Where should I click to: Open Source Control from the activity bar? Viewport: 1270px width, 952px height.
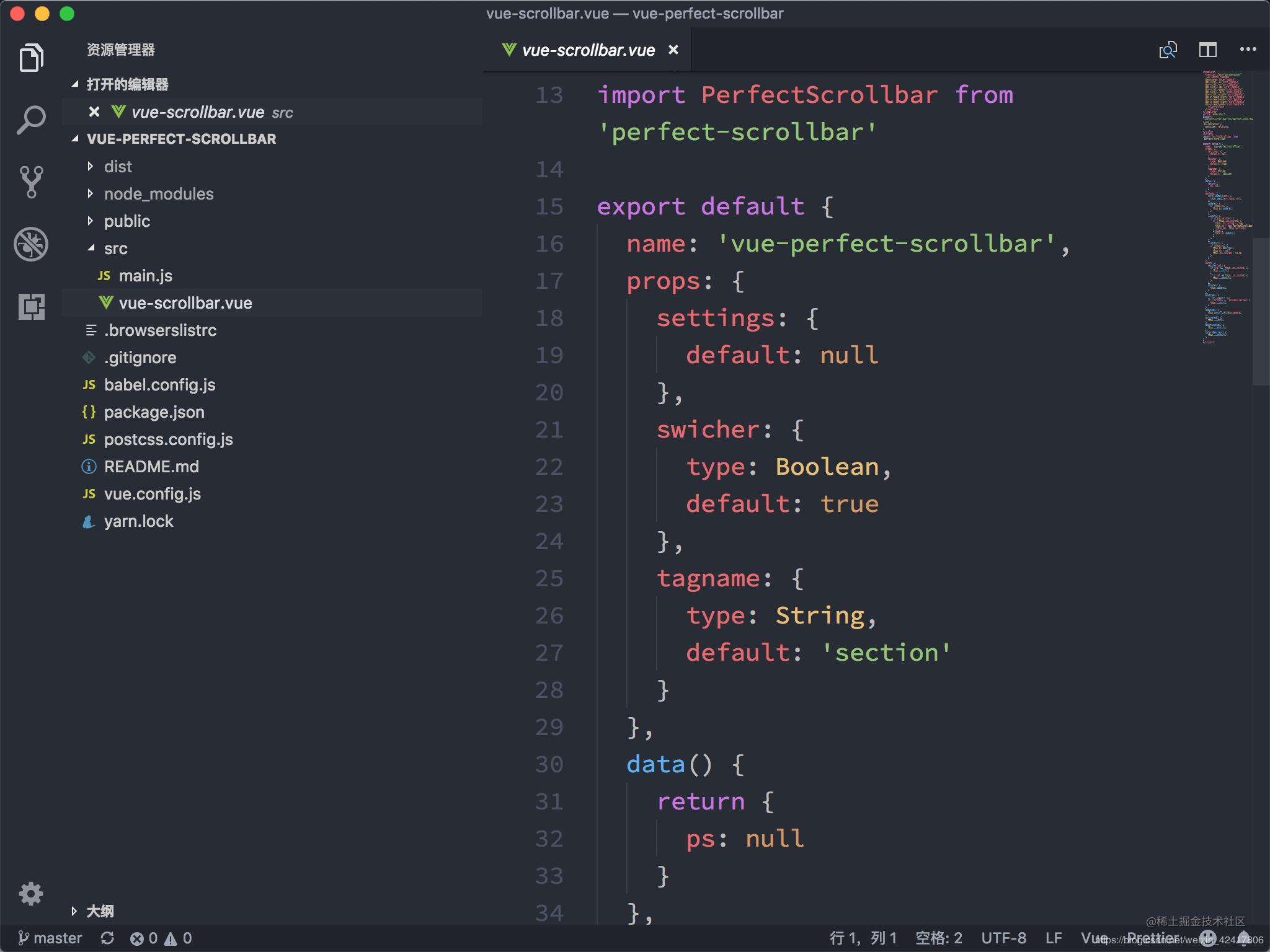(x=31, y=180)
